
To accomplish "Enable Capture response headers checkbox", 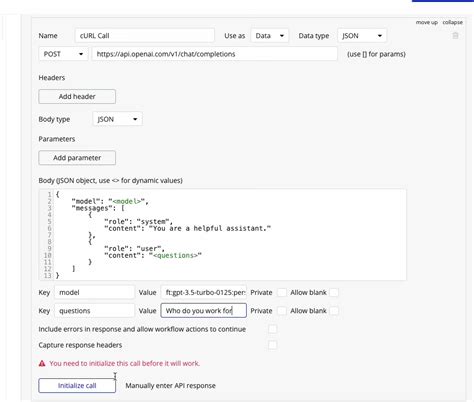I will (x=273, y=345).
